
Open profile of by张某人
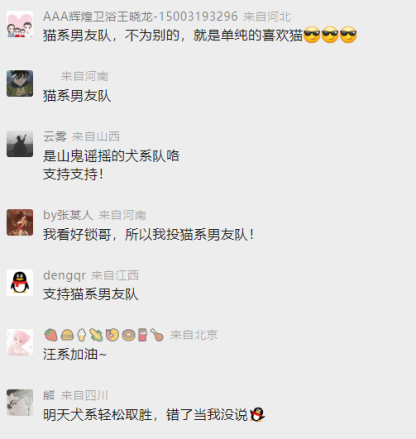(x=68, y=215)
